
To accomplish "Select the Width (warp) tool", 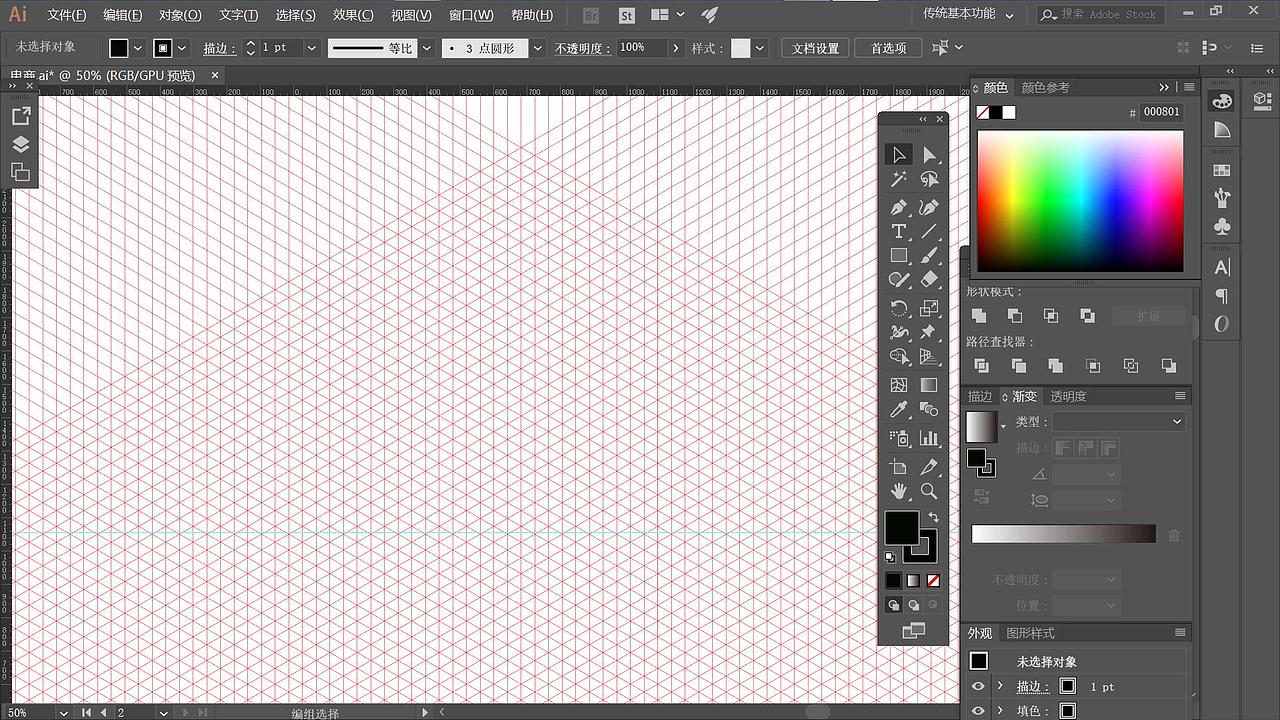I will tap(898, 332).
